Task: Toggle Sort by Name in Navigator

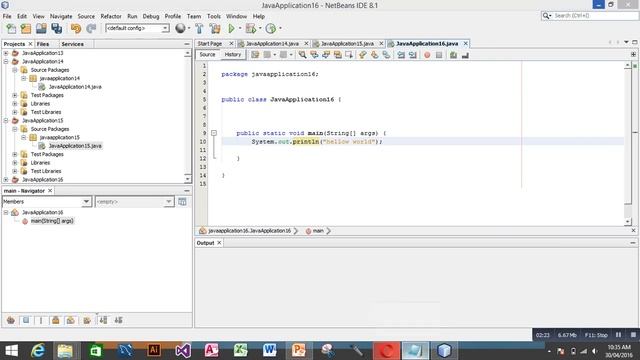Action: (103, 320)
